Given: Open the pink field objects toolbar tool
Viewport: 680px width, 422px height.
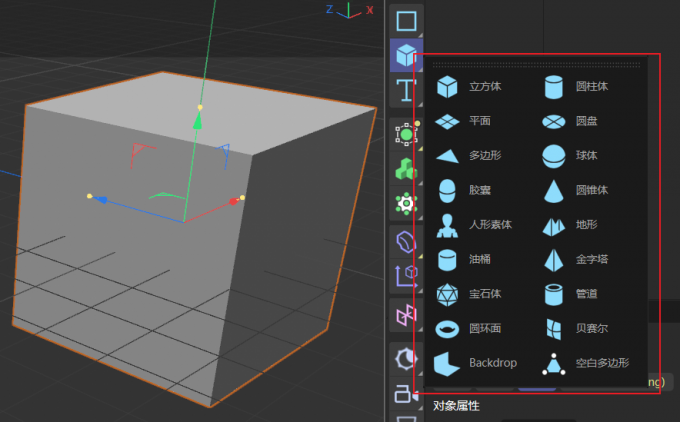Looking at the screenshot, I should [406, 315].
